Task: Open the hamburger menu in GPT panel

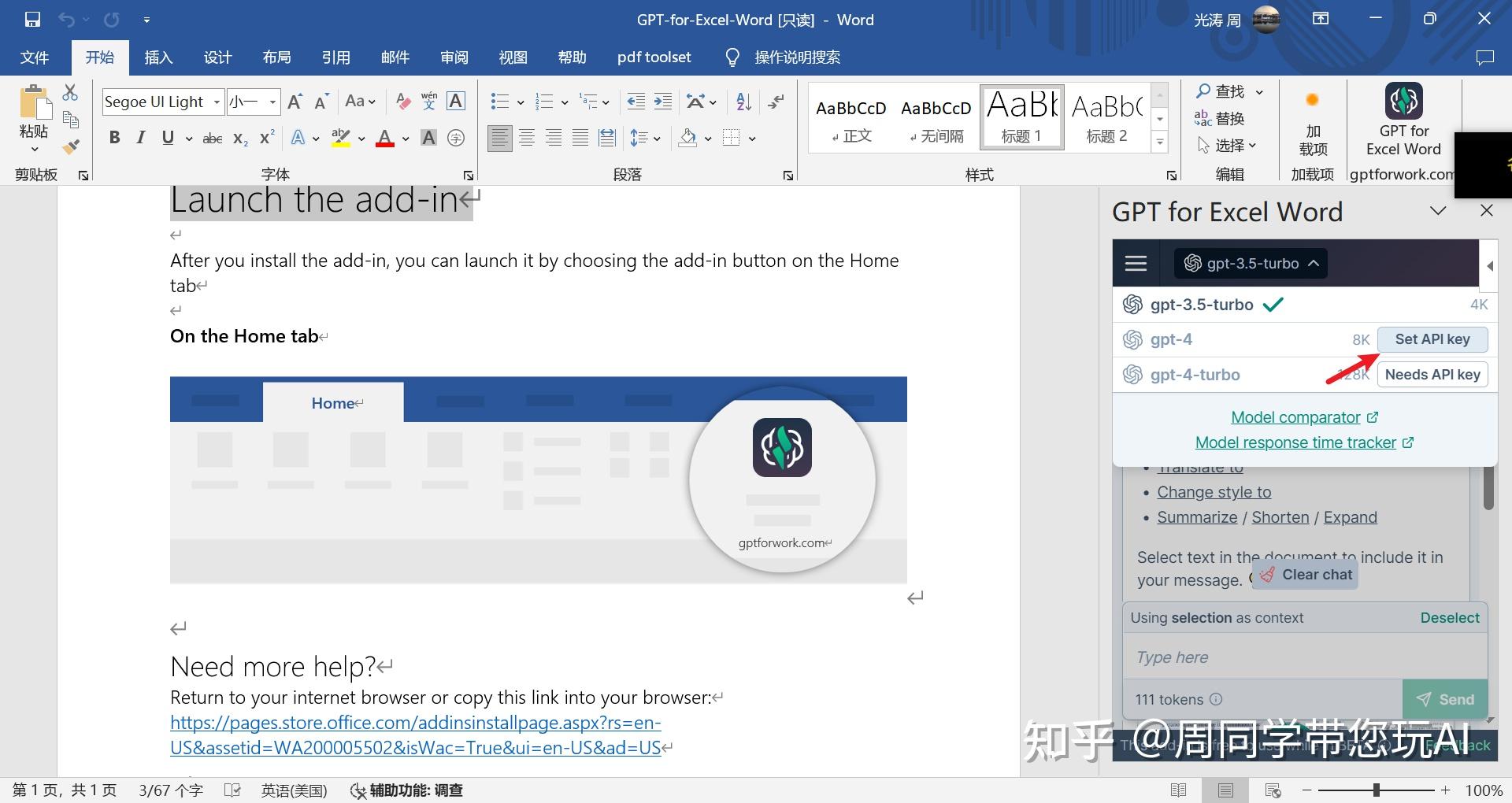Action: 1136,263
